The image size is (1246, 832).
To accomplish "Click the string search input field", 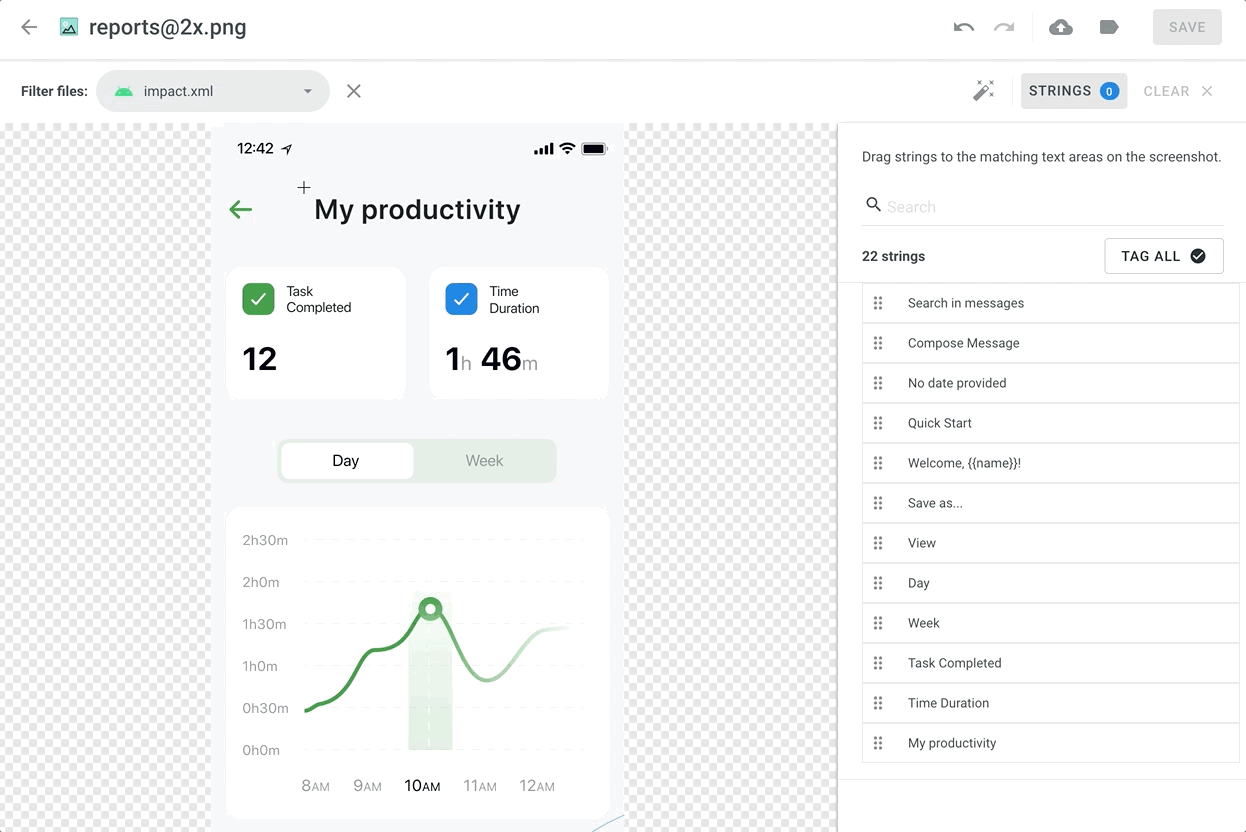I will (1050, 207).
